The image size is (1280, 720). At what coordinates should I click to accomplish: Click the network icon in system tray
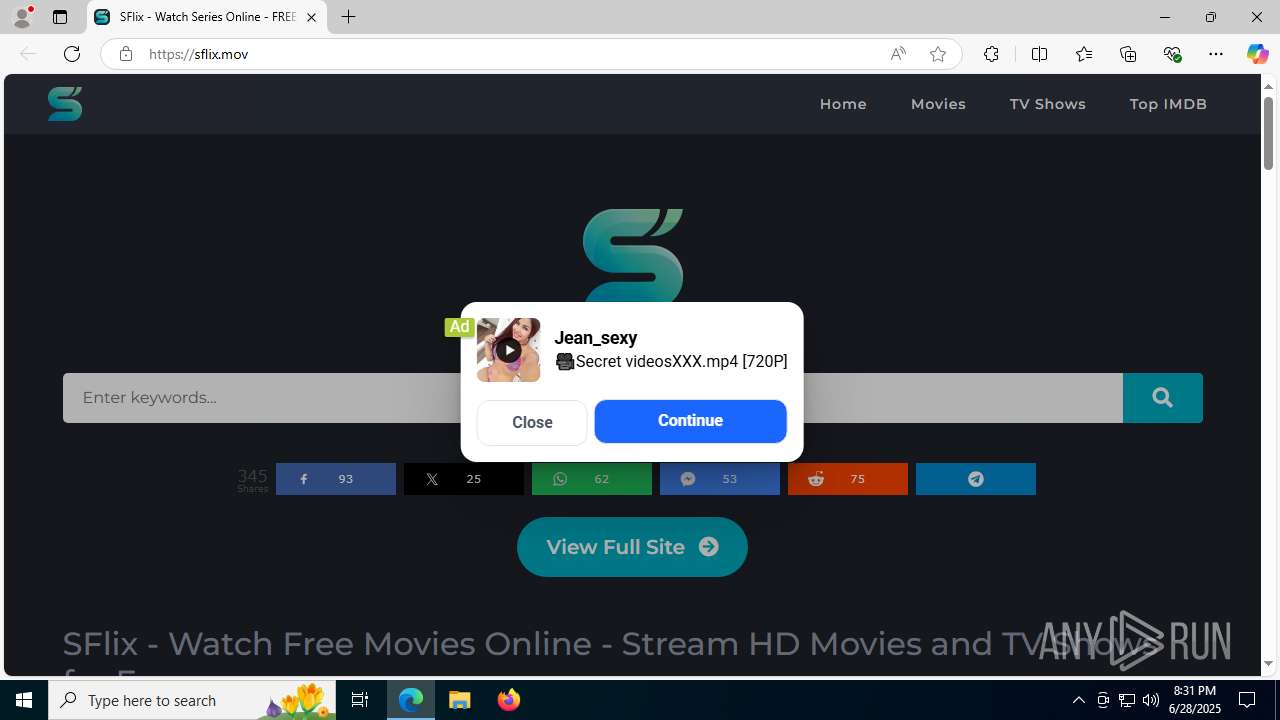coord(1126,700)
